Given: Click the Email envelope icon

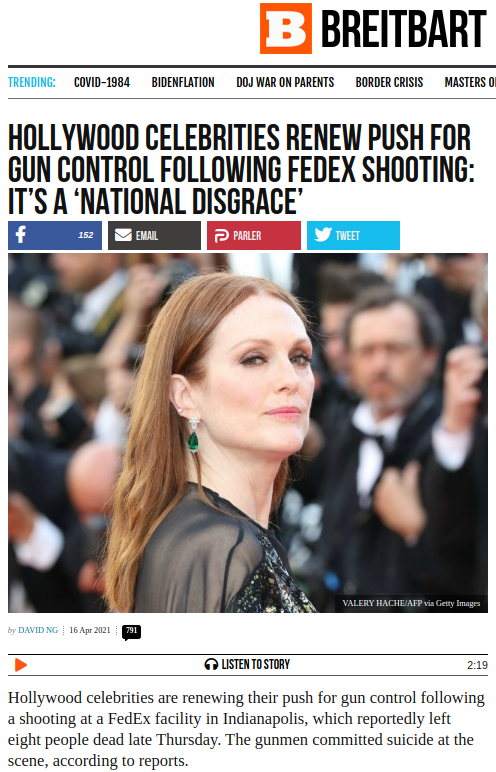Looking at the screenshot, I should click(x=123, y=235).
